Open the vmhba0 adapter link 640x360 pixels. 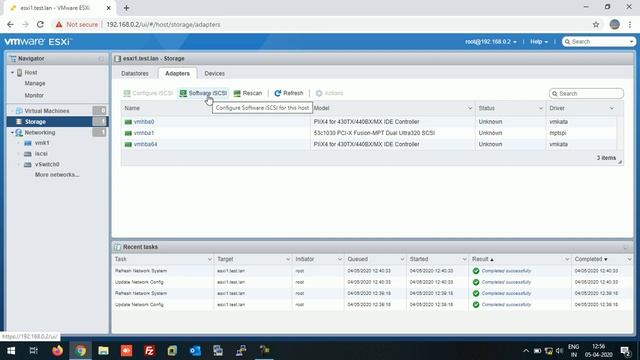pos(144,122)
